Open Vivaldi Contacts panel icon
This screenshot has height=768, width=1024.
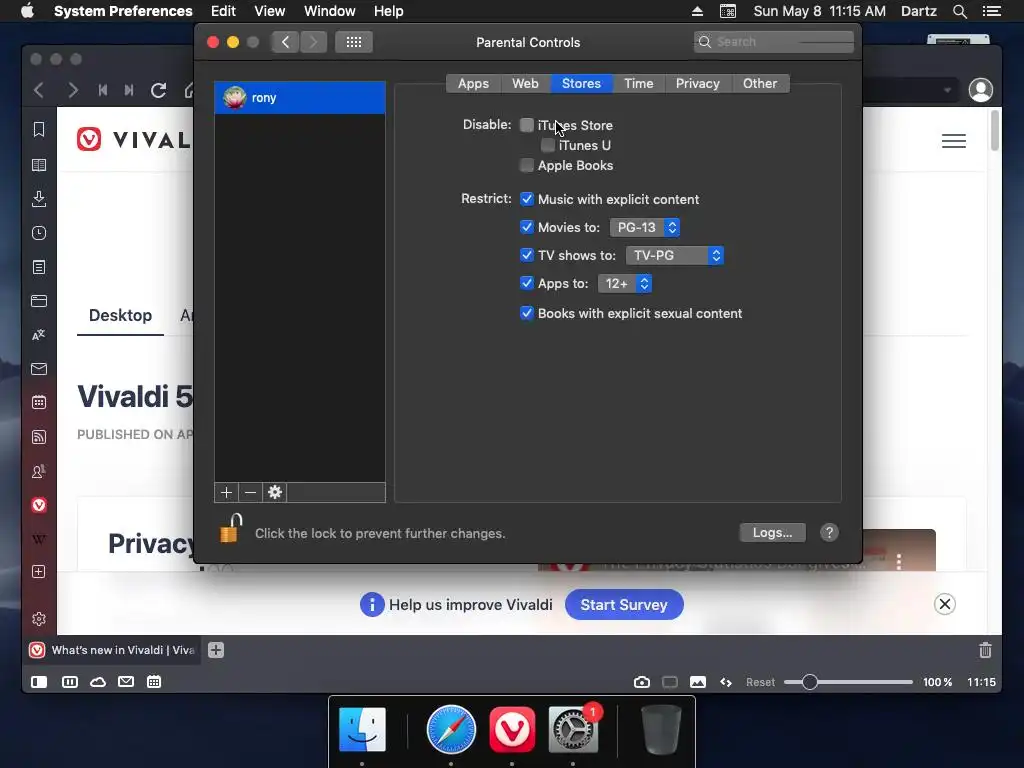[39, 471]
